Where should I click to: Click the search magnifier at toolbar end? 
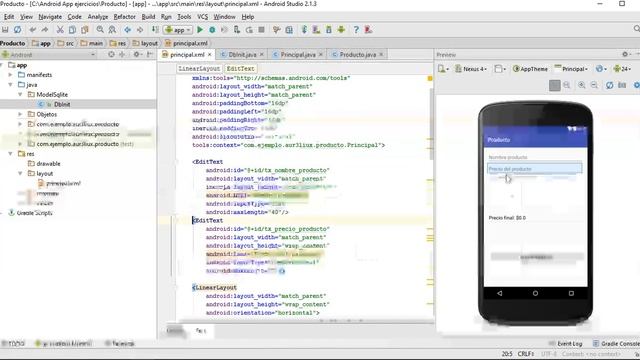click(x=637, y=29)
